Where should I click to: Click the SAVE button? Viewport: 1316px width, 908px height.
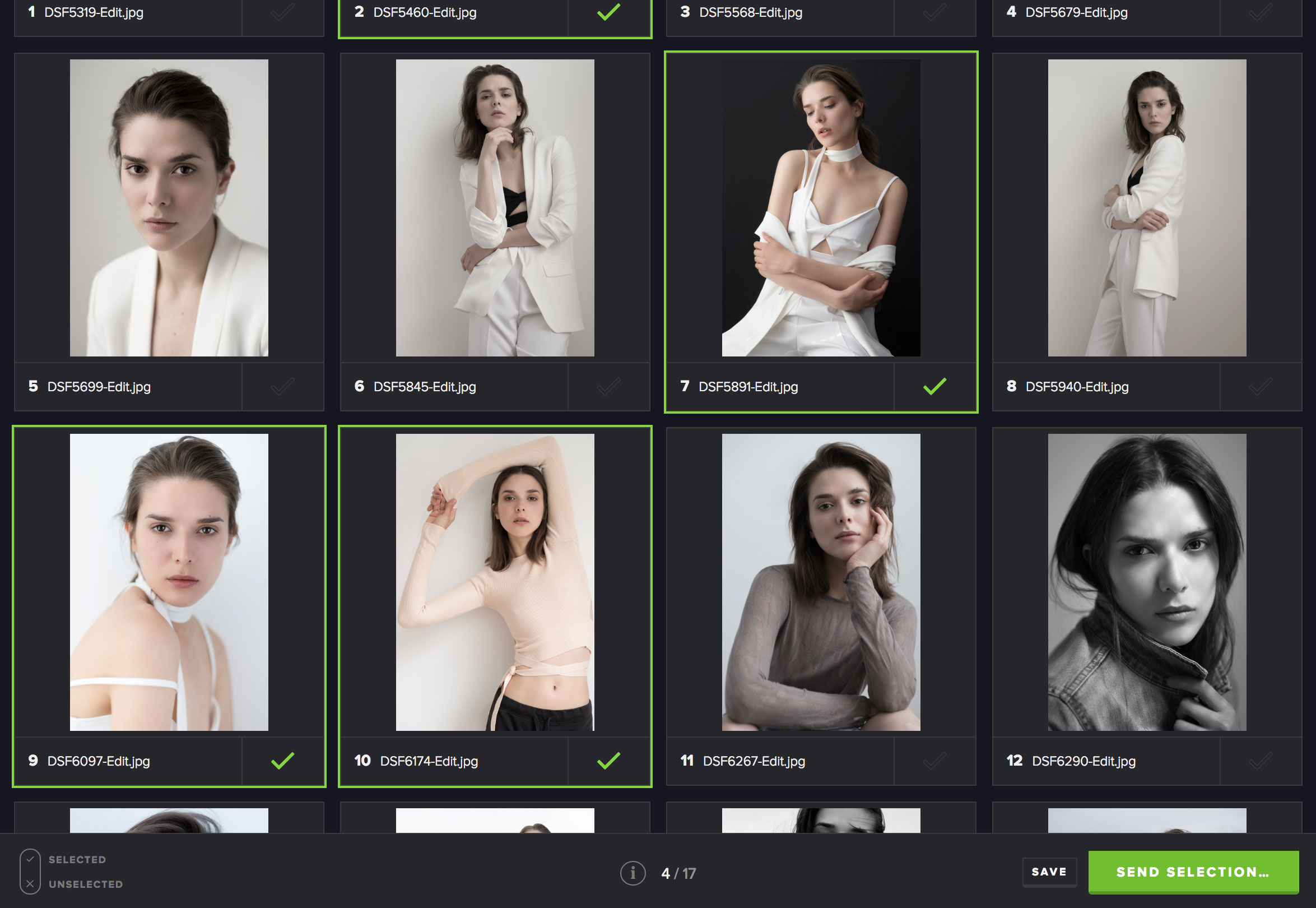[1049, 872]
